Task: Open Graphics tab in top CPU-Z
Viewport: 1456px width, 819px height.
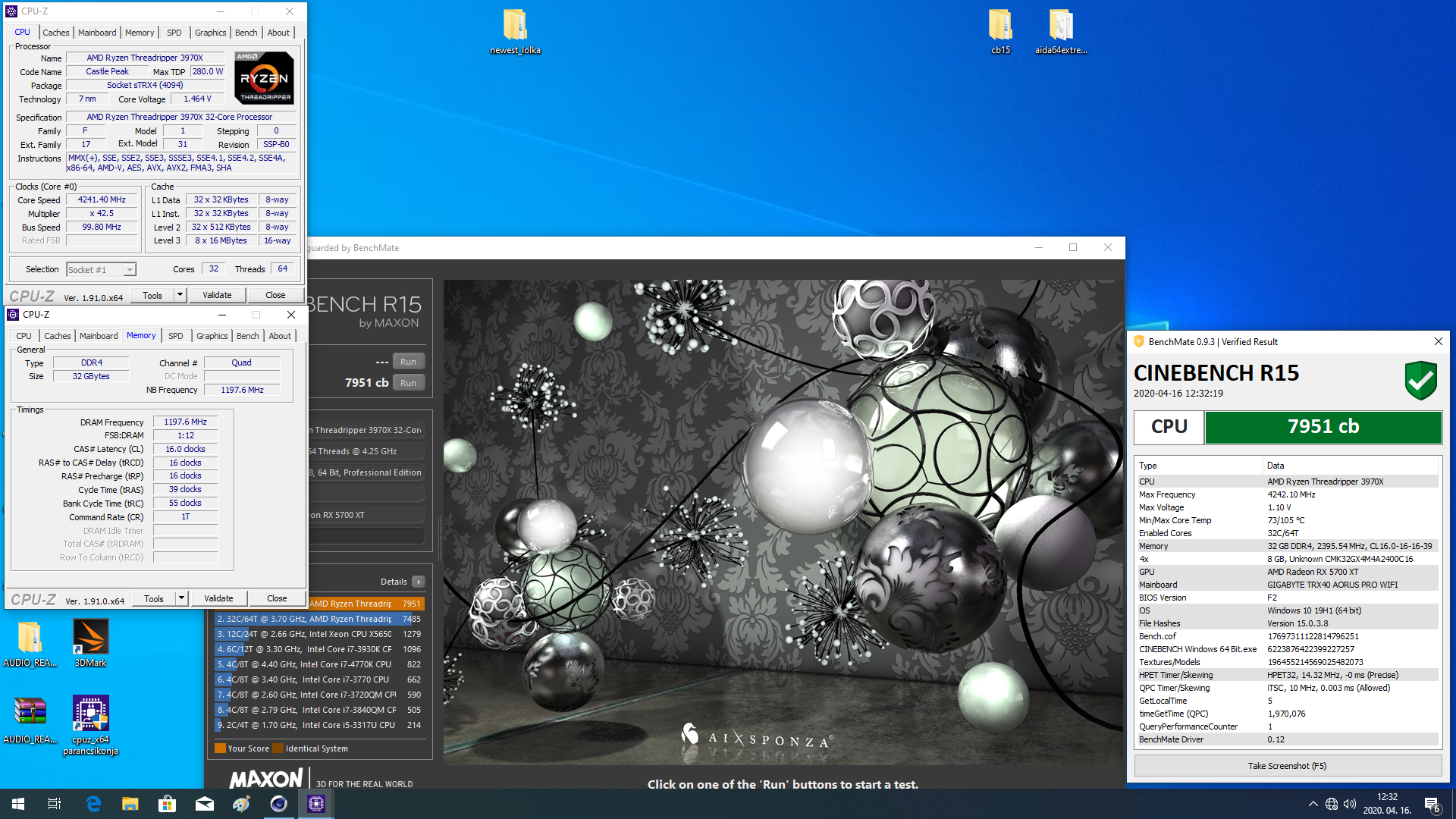Action: pos(210,33)
